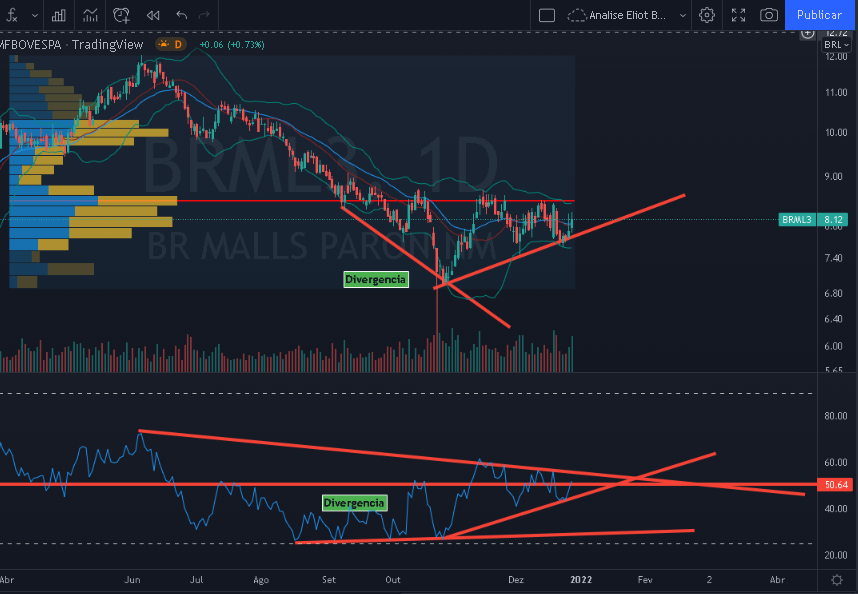This screenshot has height=594, width=858.
Task: Open the BRL currency dropdown
Action: coord(836,45)
